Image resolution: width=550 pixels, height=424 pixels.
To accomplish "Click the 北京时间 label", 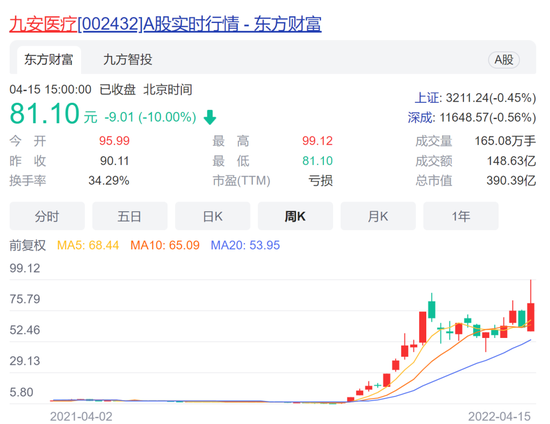I will tap(168, 90).
